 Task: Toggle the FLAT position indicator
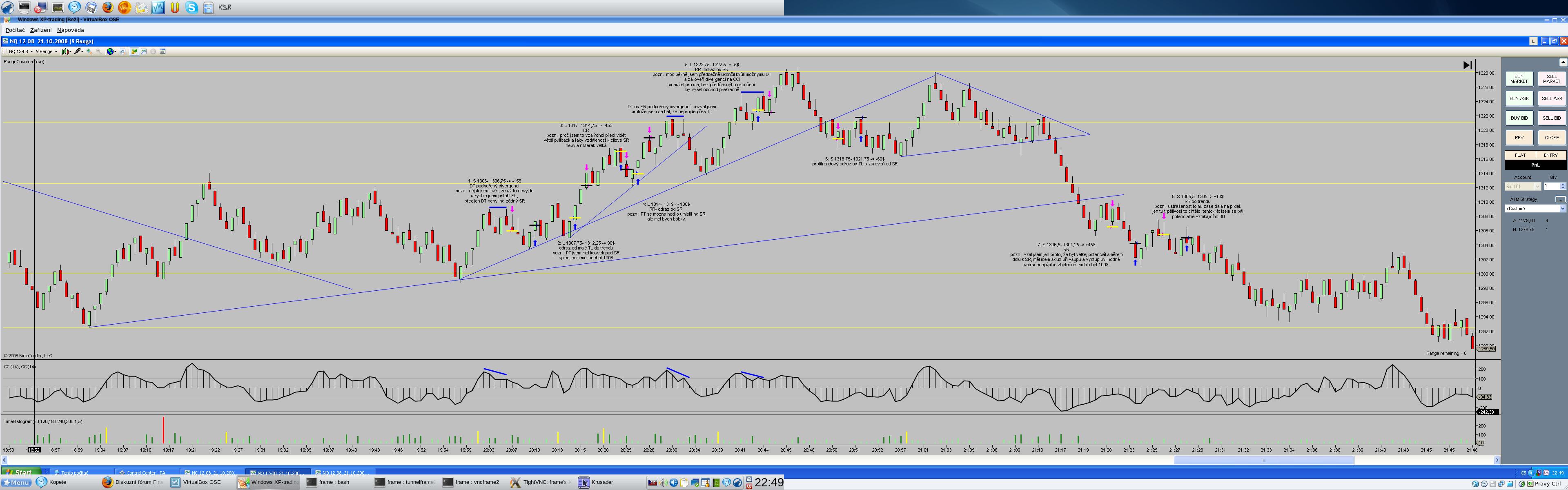tap(1519, 155)
